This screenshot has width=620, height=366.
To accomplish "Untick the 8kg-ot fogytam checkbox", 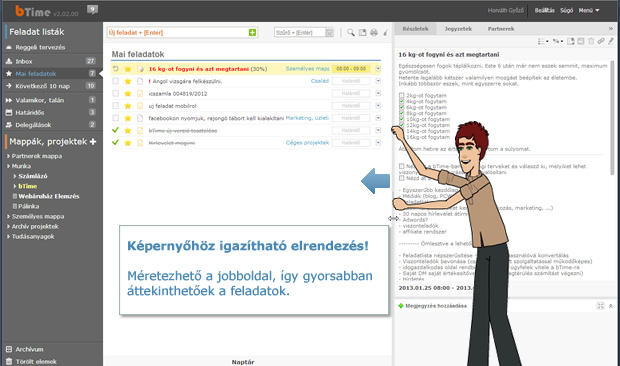I will [402, 113].
